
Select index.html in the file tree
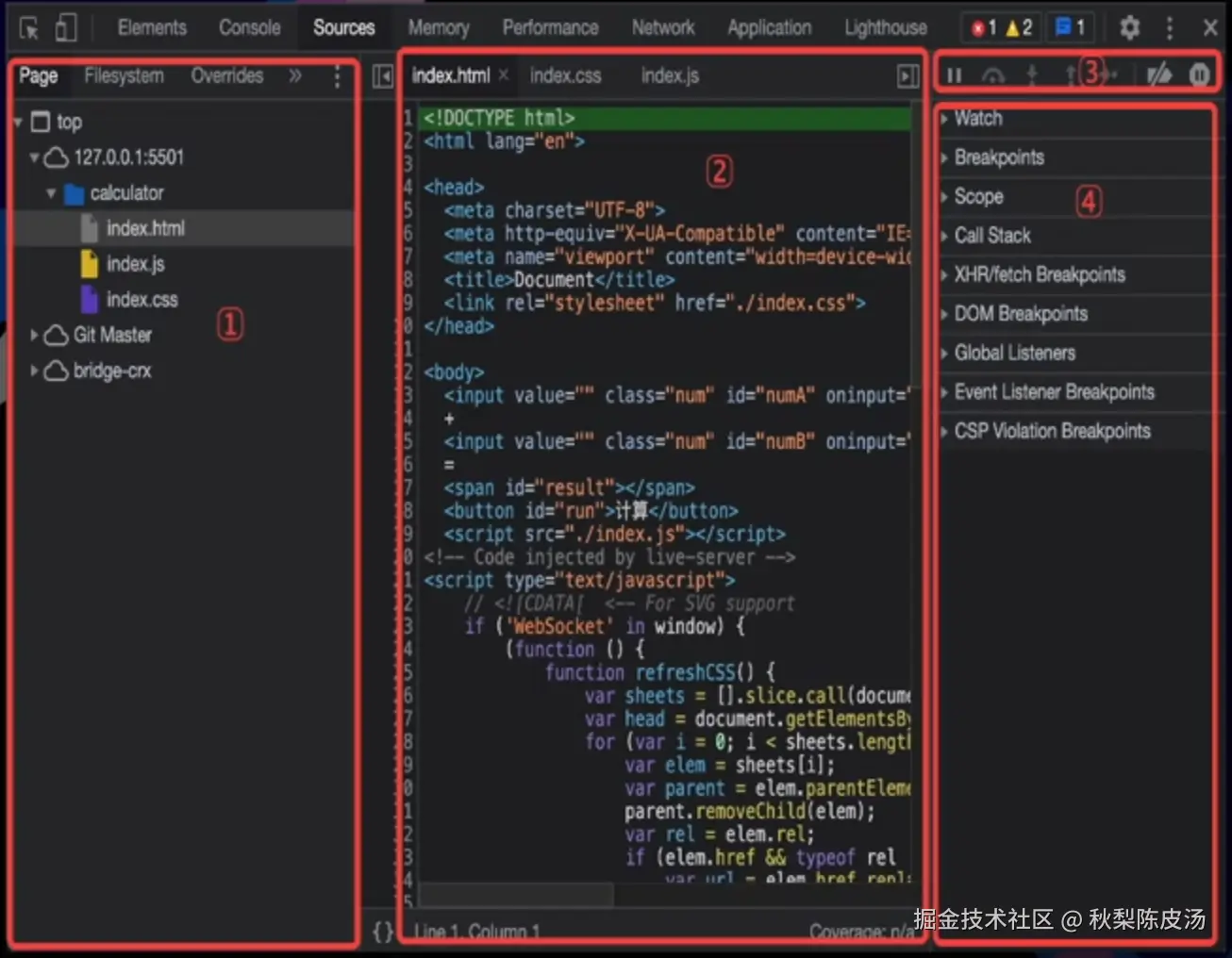click(x=145, y=228)
